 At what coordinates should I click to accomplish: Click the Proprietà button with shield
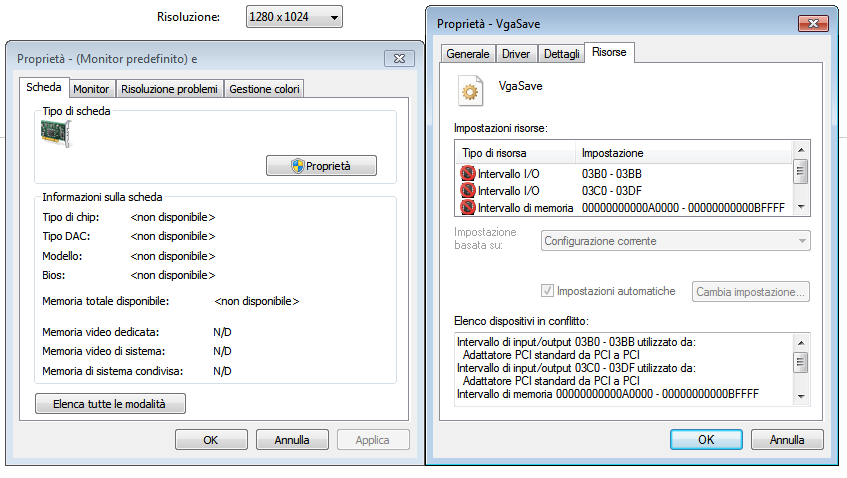pos(321,166)
